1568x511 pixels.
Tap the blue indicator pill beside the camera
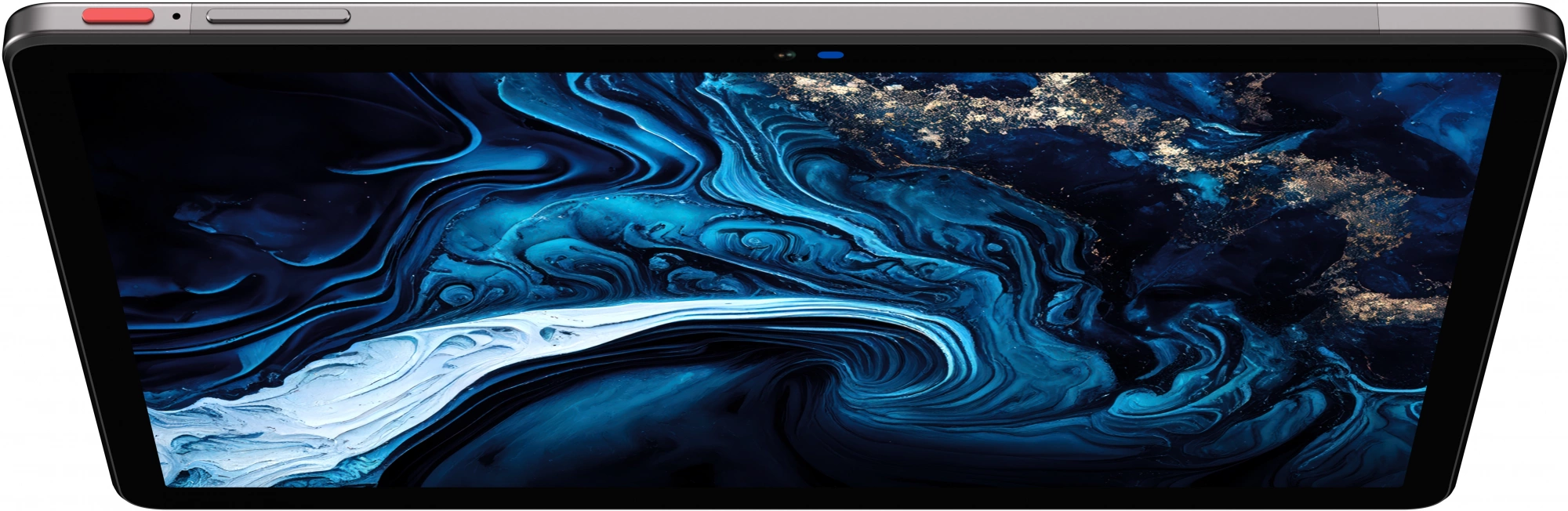coord(830,55)
